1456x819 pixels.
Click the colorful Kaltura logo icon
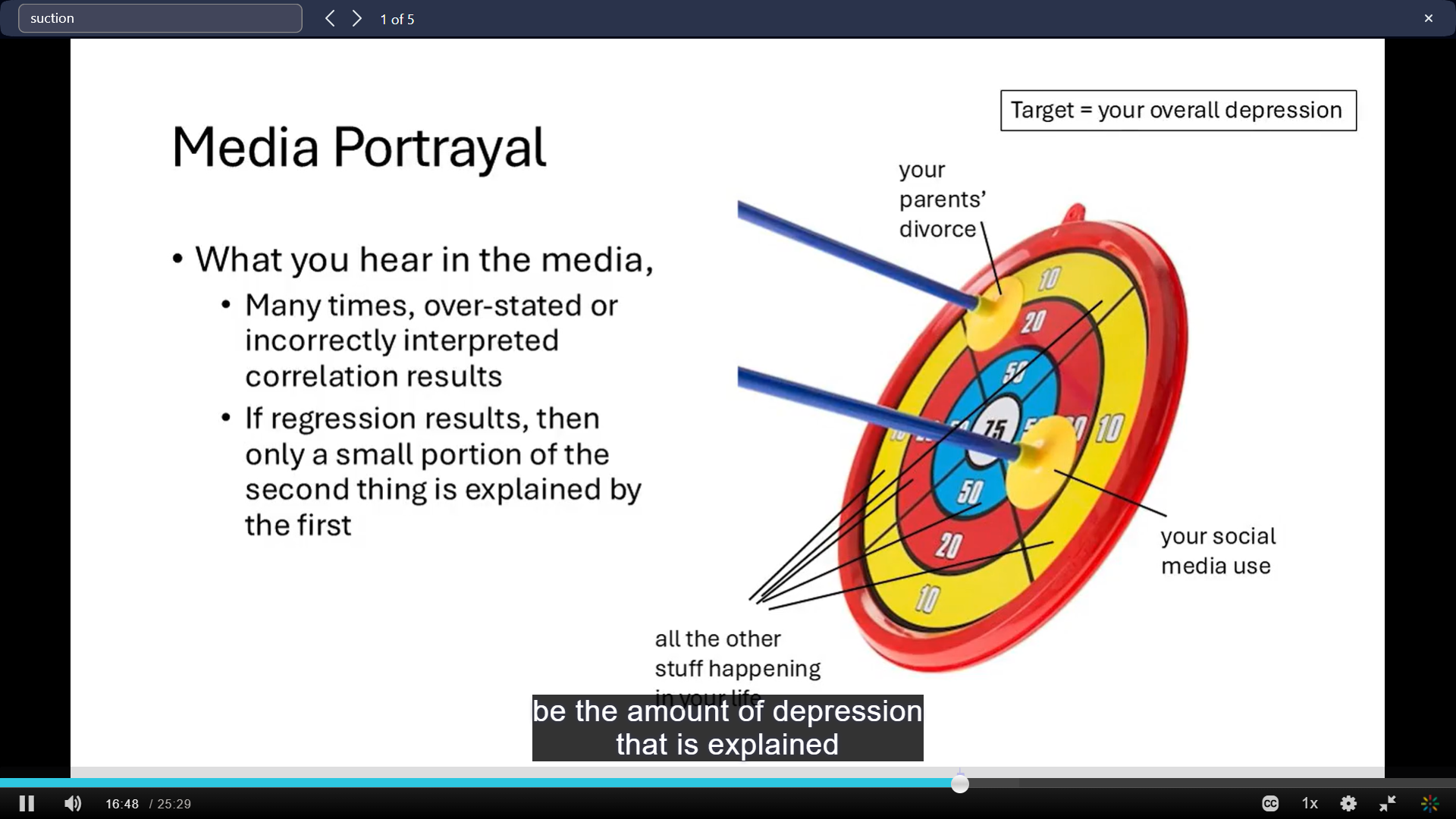[x=1429, y=804]
